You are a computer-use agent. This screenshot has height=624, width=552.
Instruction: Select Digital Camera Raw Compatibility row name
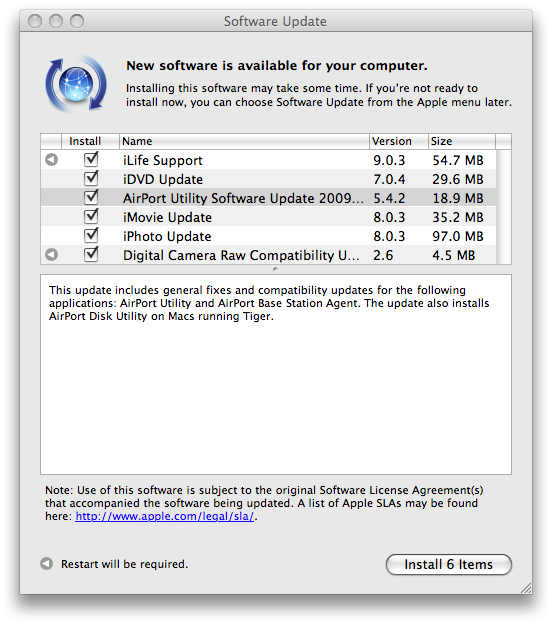pos(241,255)
